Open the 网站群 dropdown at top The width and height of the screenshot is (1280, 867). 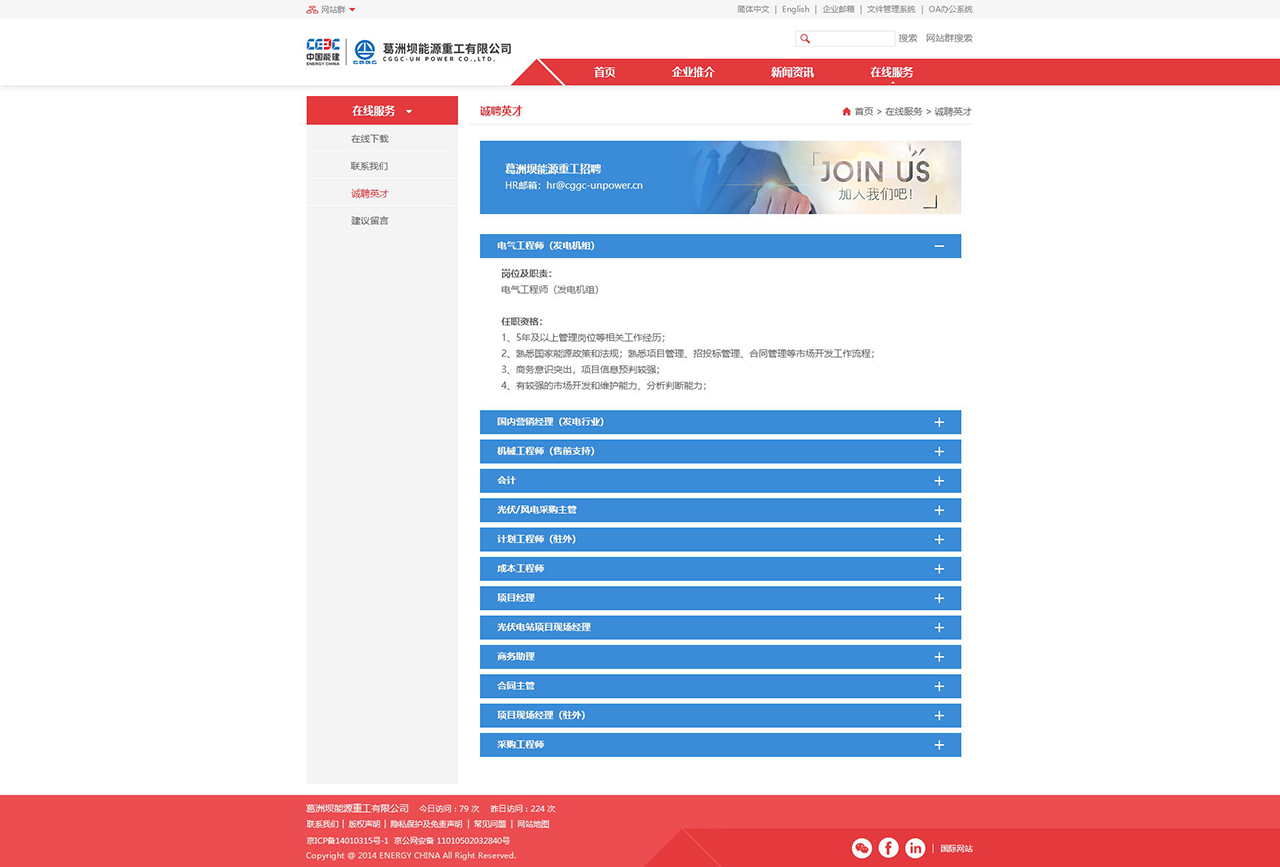tap(332, 10)
